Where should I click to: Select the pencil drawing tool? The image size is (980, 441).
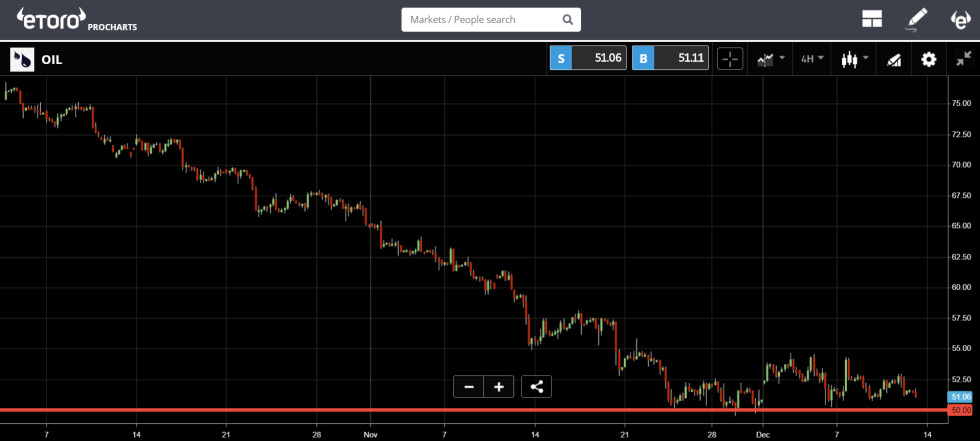[x=916, y=19]
